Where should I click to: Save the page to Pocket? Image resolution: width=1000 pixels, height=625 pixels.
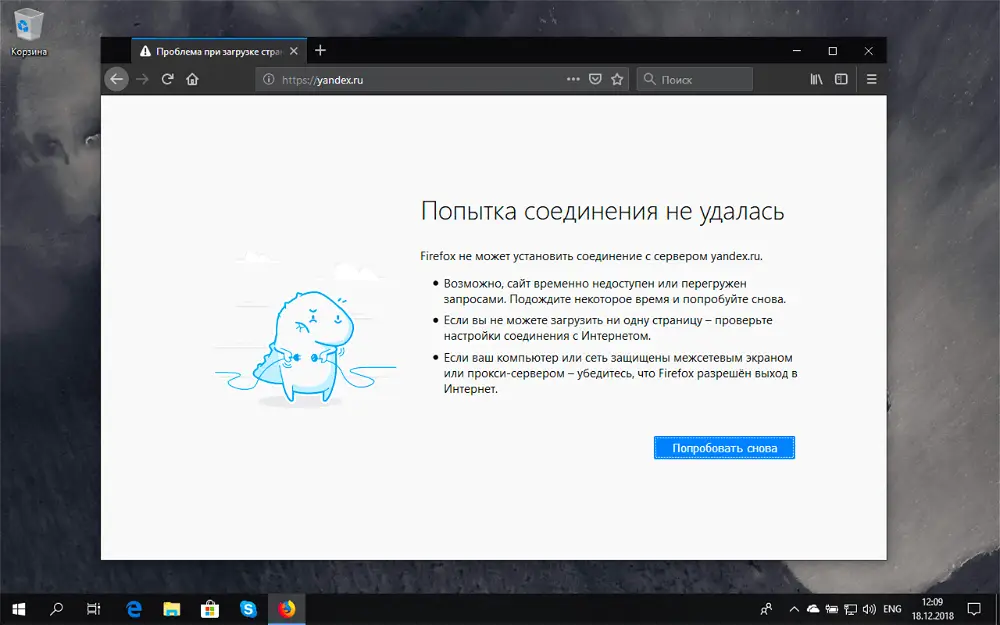tap(595, 79)
